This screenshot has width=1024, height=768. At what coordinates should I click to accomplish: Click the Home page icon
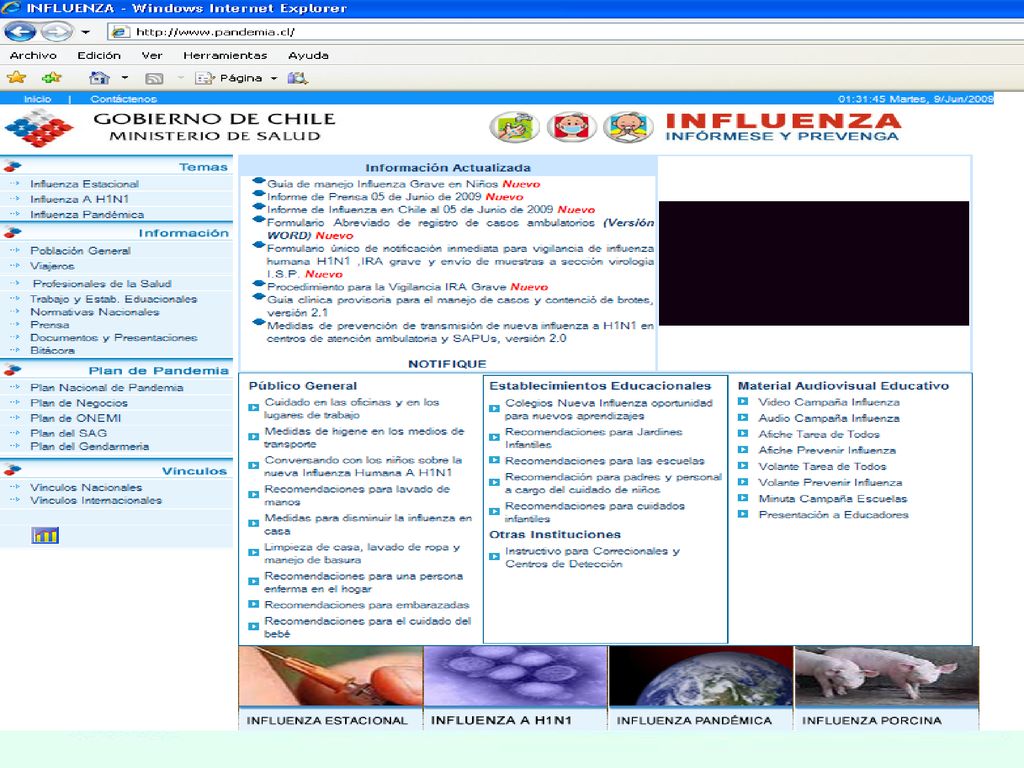point(99,78)
